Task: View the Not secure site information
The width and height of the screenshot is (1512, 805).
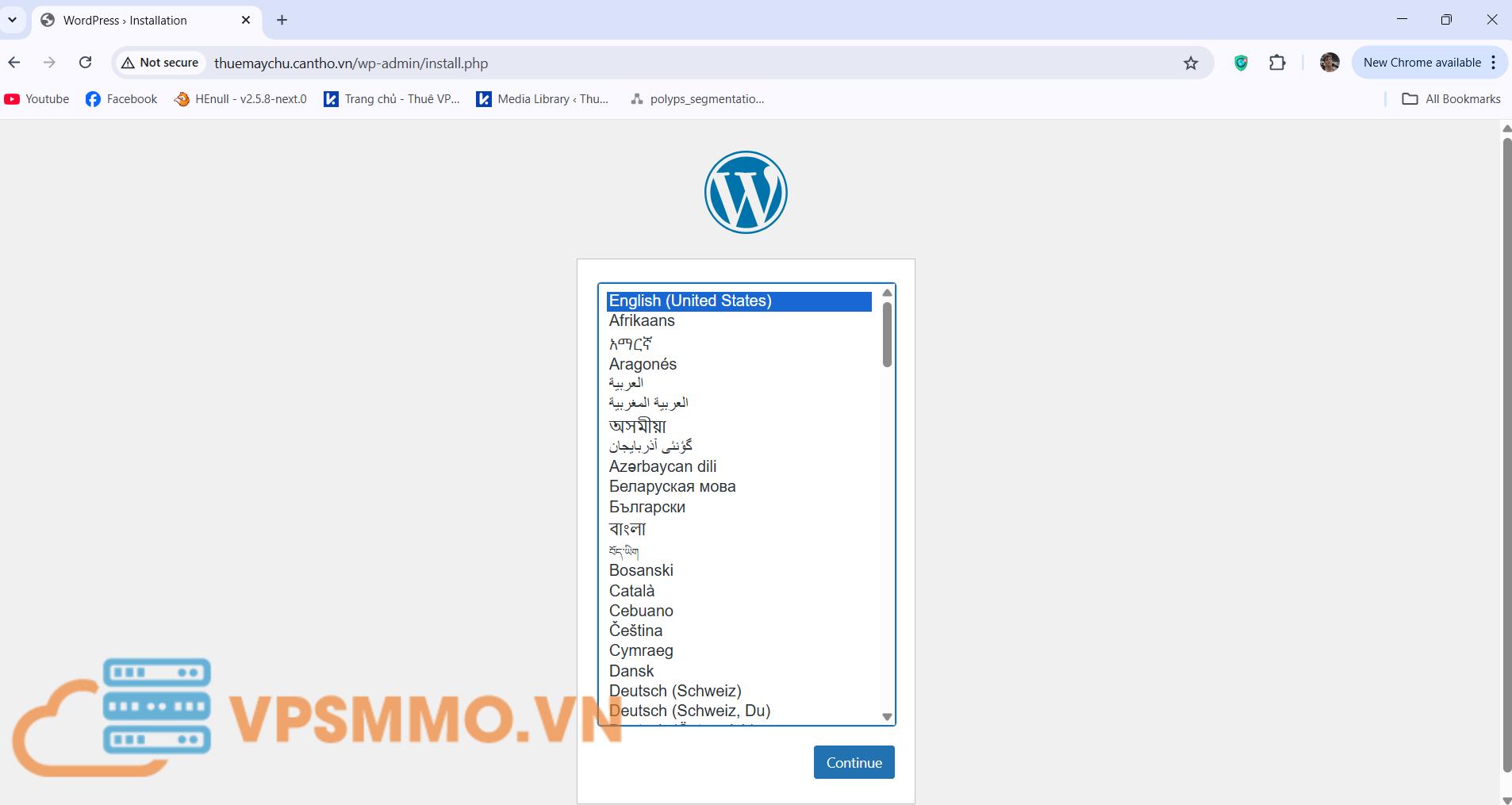Action: point(160,63)
